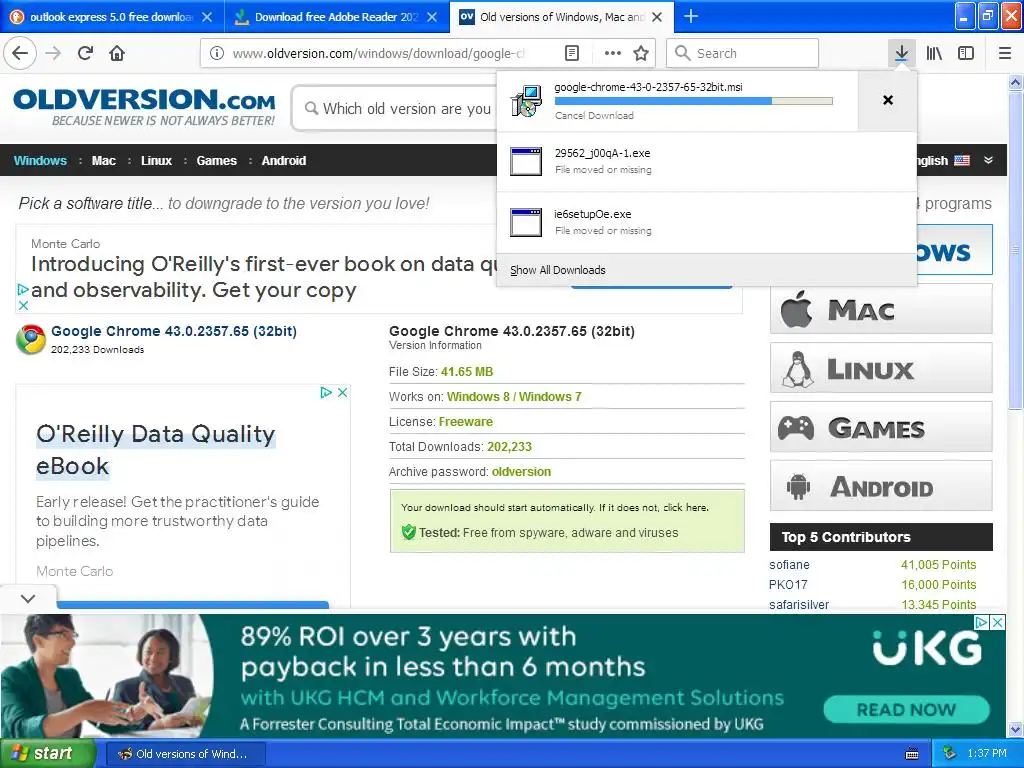Click the downloads arrow toolbar icon
Image resolution: width=1024 pixels, height=768 pixels.
pos(901,54)
